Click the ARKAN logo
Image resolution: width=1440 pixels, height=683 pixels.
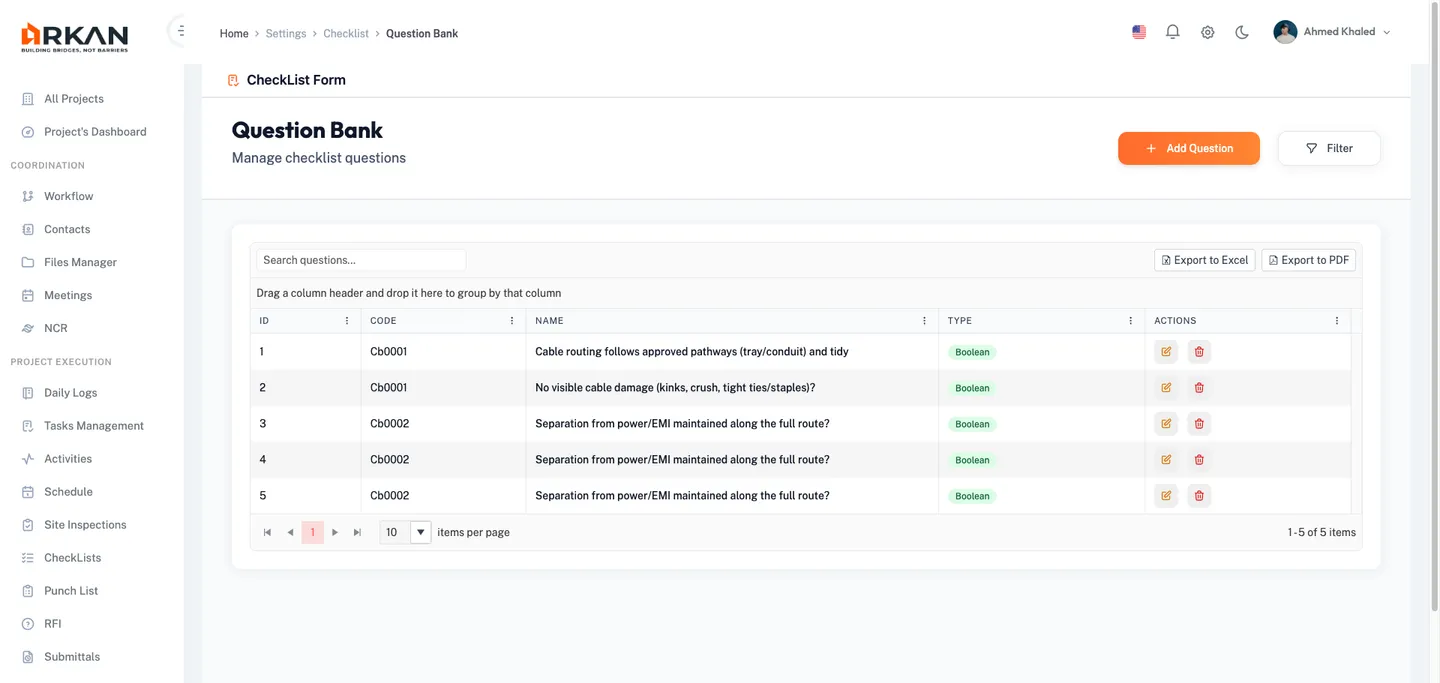point(74,34)
